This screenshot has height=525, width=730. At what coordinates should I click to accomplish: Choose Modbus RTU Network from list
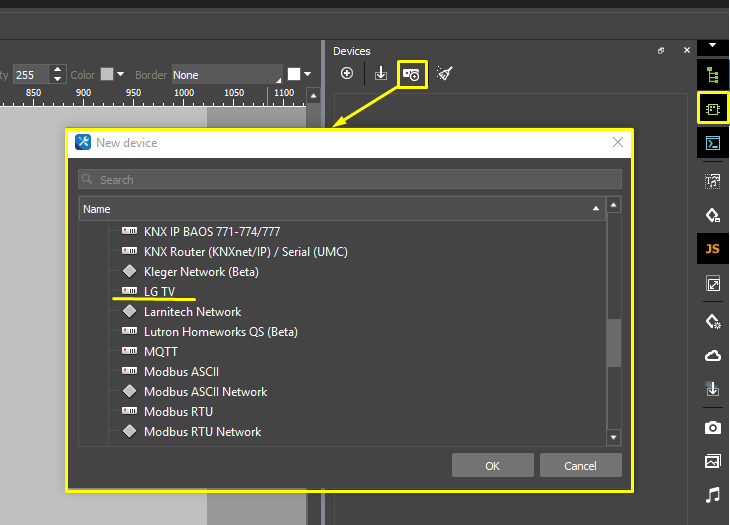[202, 431]
